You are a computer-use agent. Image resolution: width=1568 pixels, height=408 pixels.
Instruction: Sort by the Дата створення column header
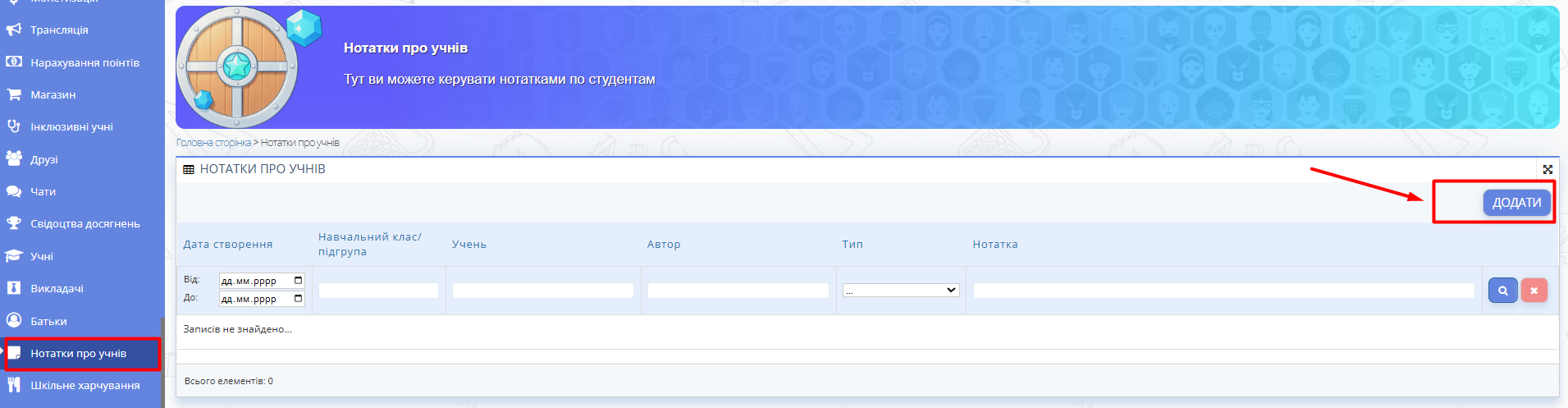(227, 245)
